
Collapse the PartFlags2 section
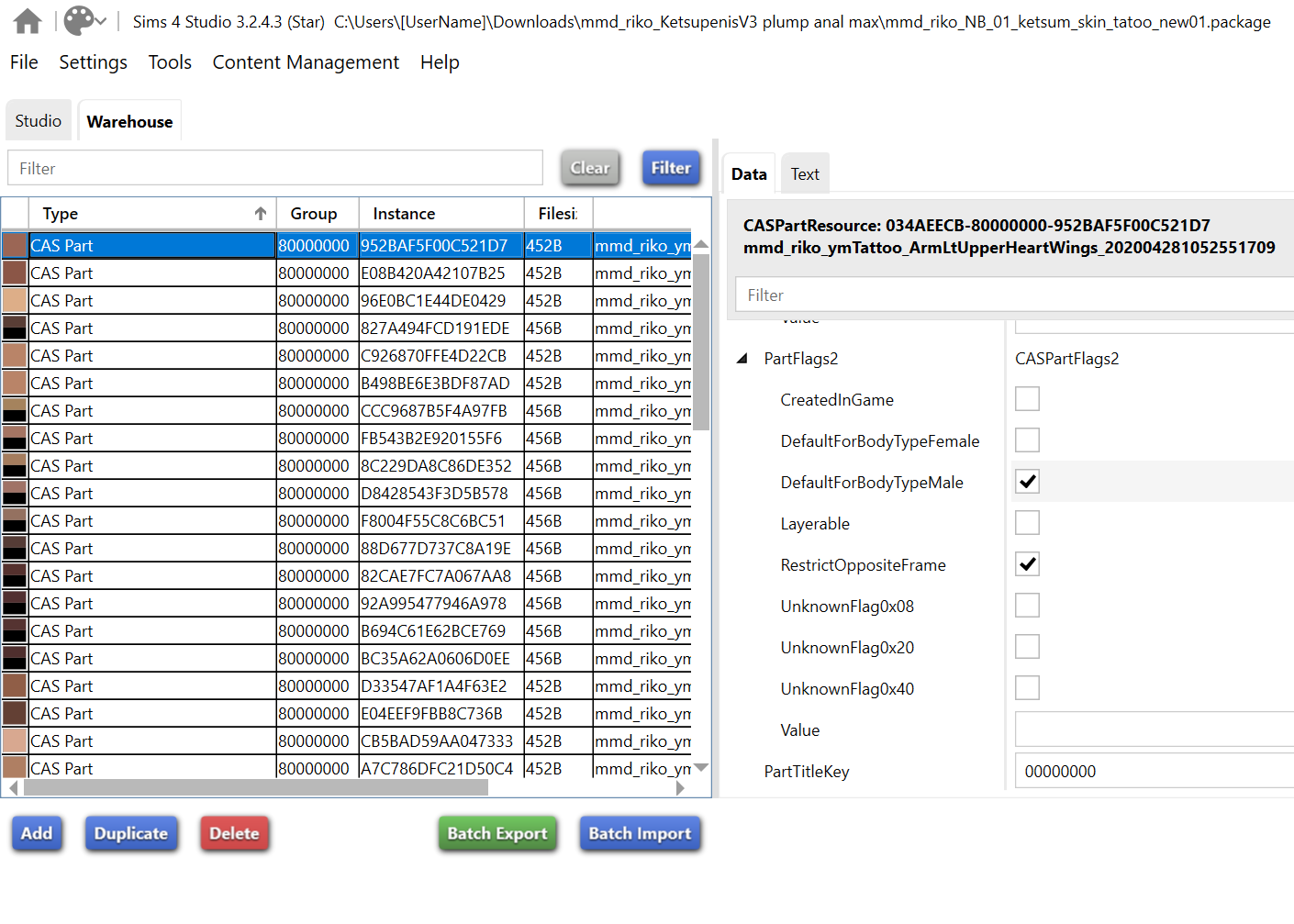coord(742,359)
